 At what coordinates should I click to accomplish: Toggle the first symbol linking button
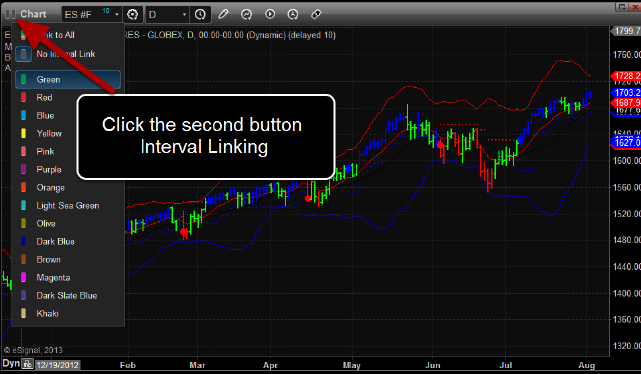click(7, 14)
